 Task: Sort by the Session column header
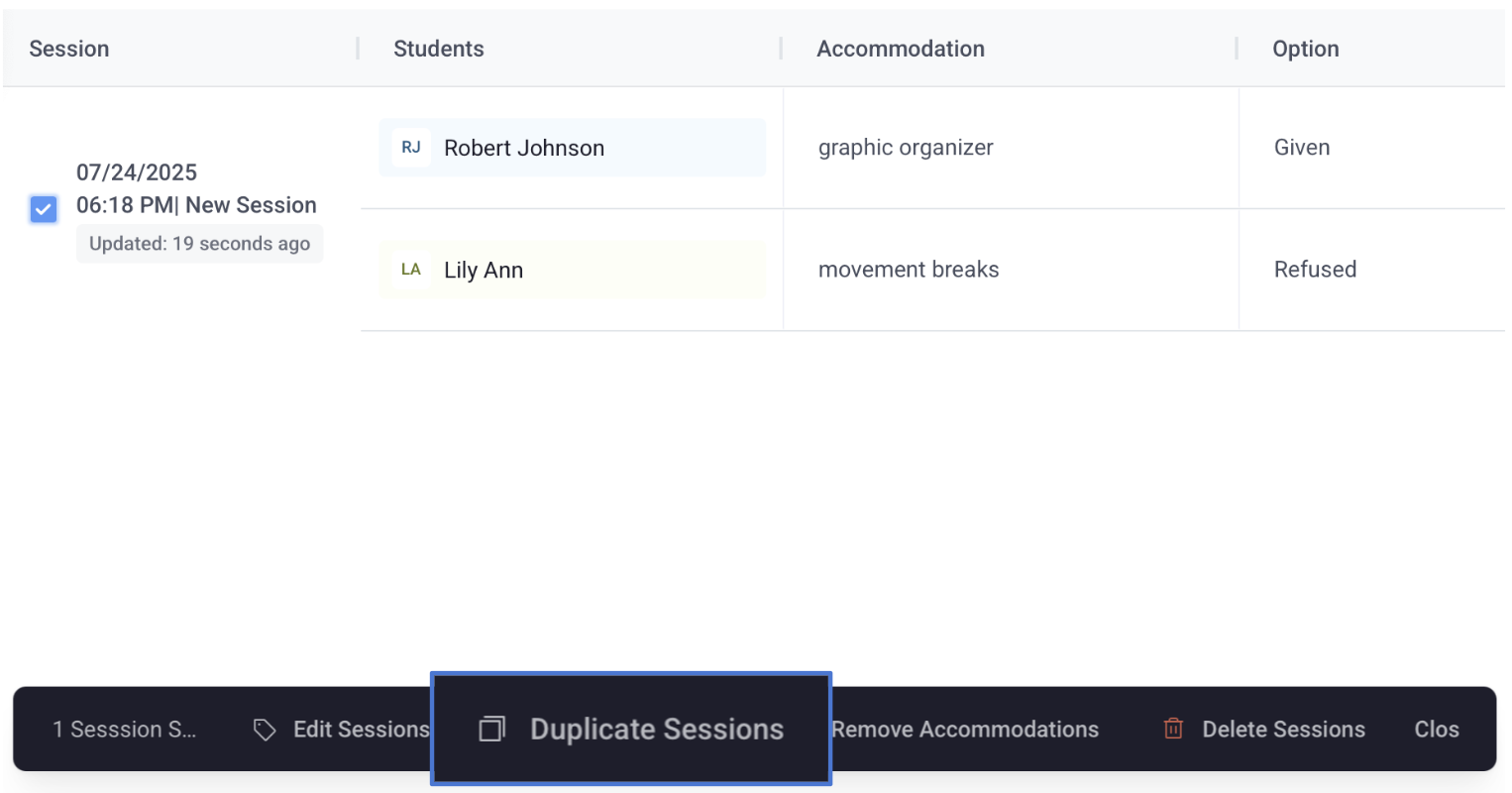pos(69,49)
